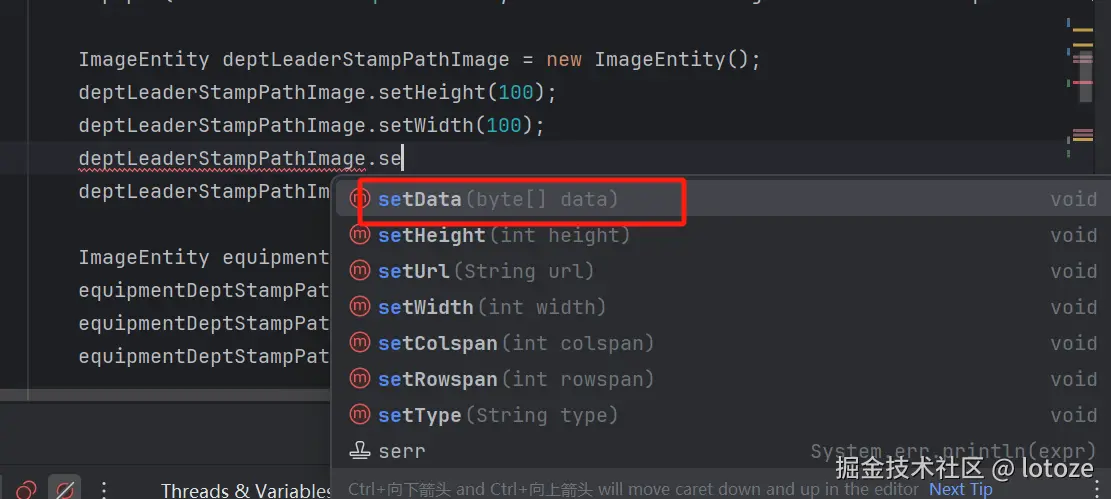Click the method icon beside setUrl
This screenshot has height=499, width=1111.
click(359, 271)
